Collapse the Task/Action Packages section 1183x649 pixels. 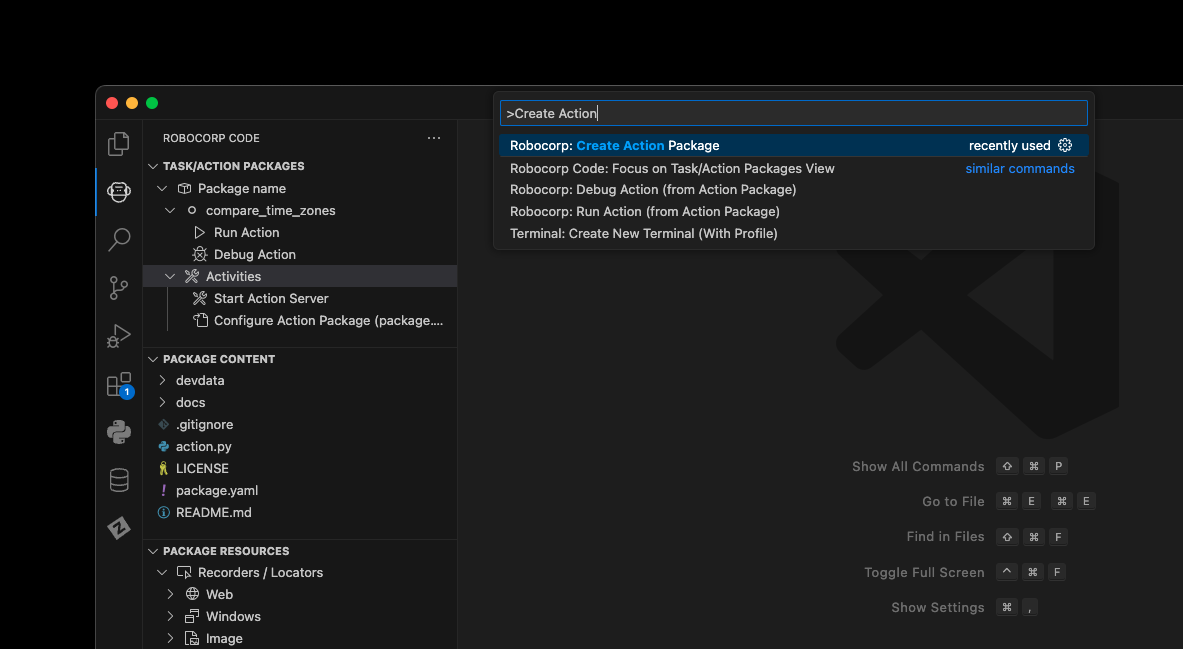pos(153,166)
